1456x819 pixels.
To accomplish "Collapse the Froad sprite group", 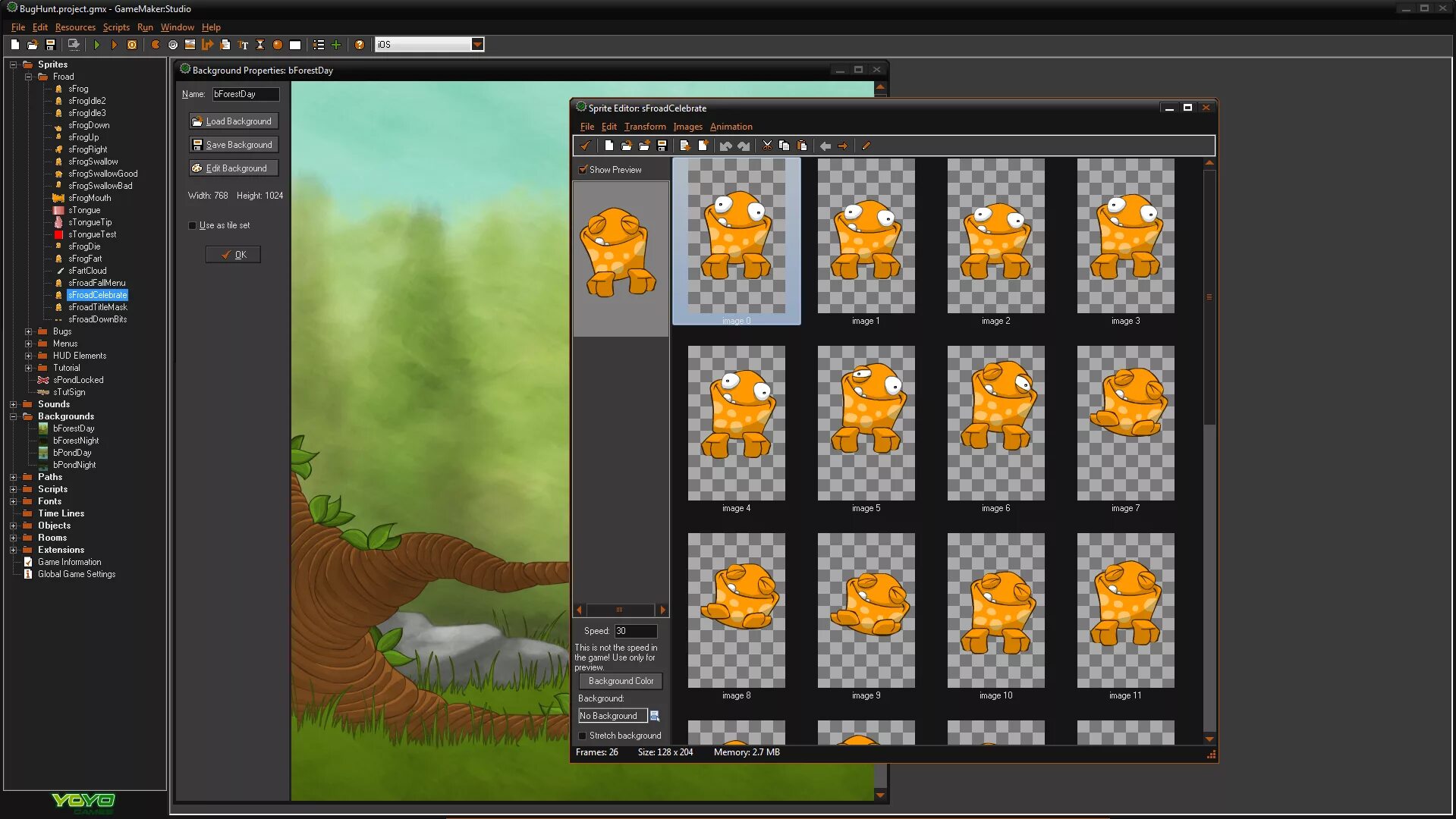I will [28, 77].
